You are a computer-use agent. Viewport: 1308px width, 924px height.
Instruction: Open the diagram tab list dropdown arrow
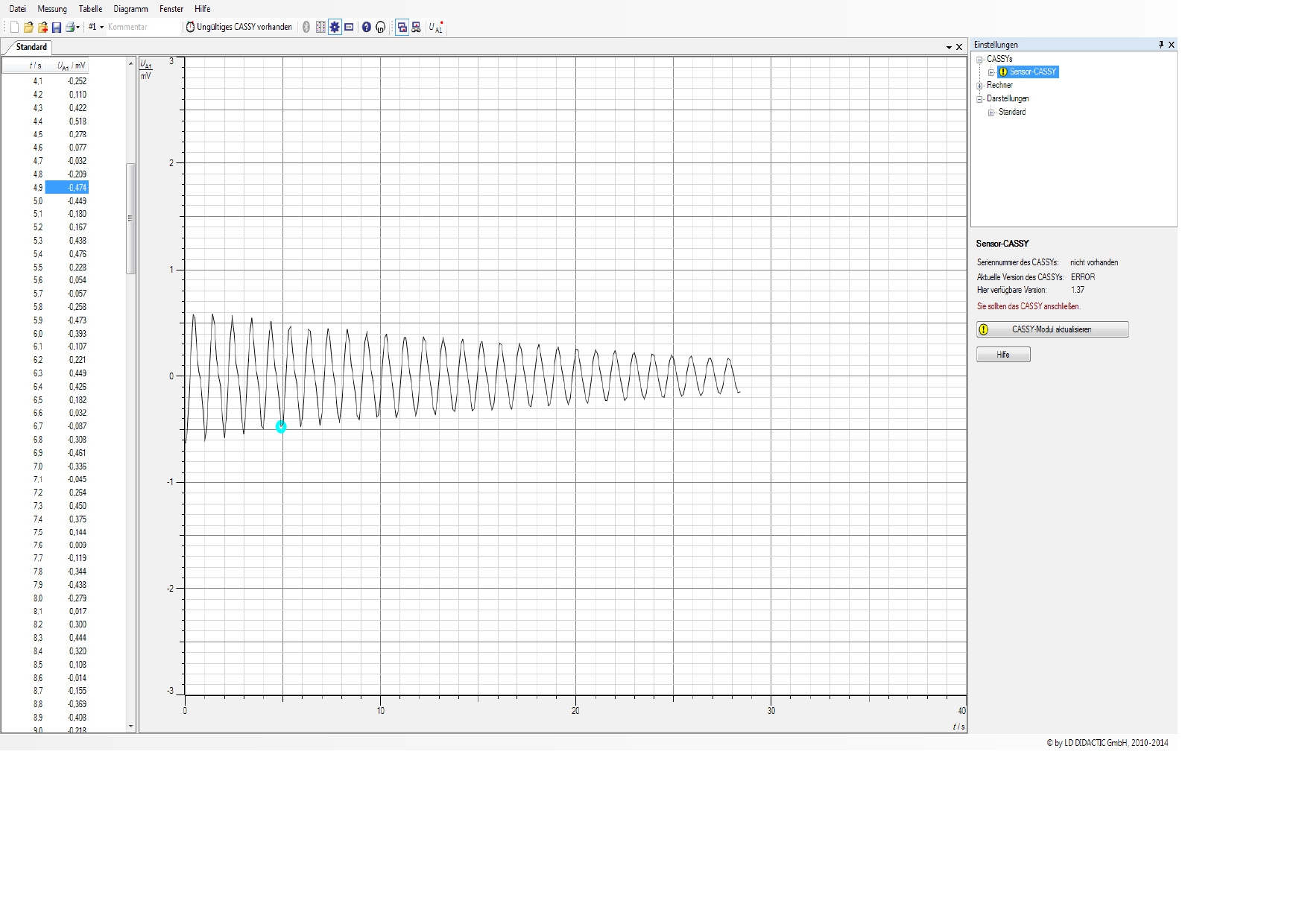pyautogui.click(x=949, y=47)
